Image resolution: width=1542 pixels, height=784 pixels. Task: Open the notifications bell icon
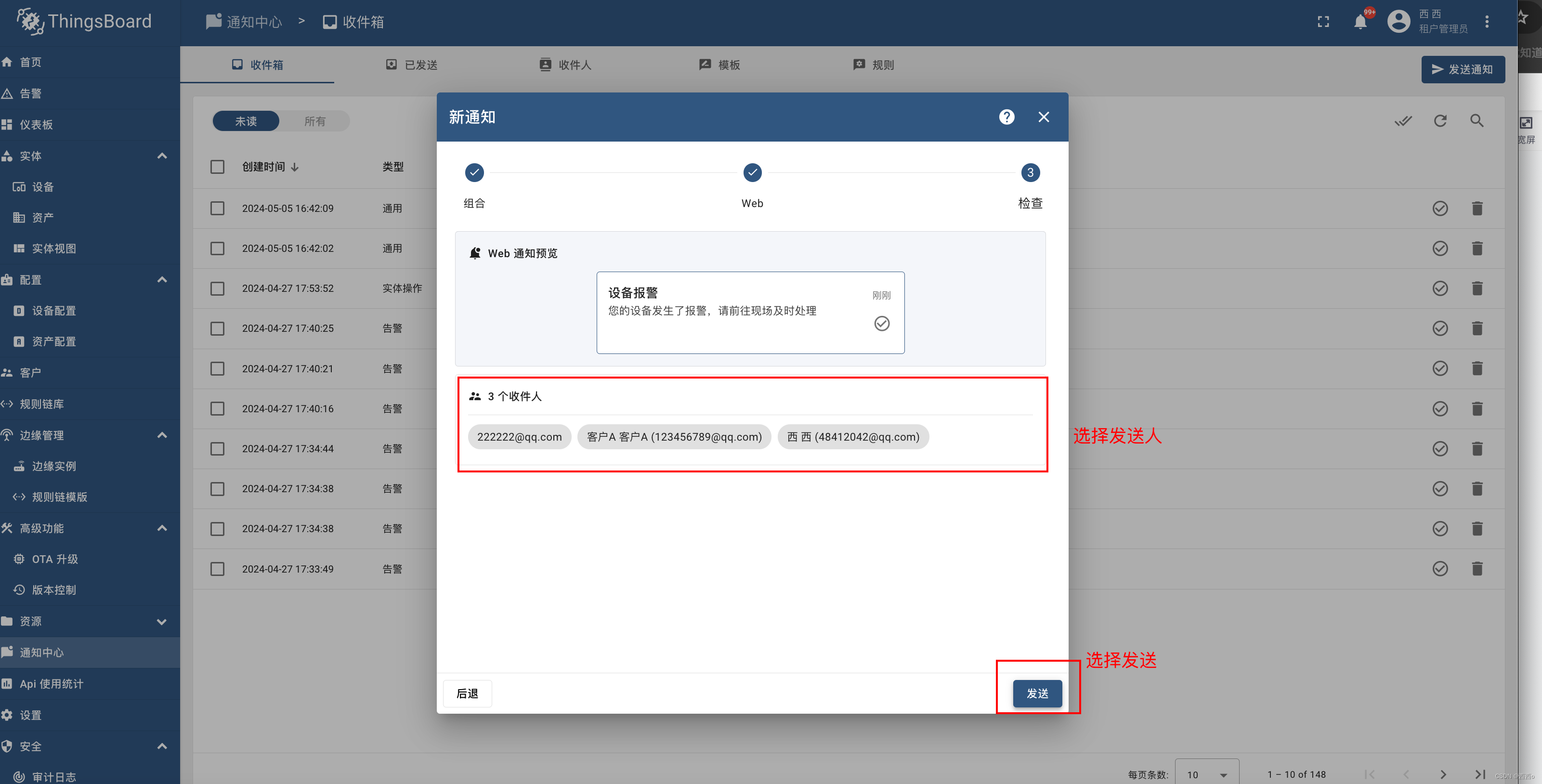pos(1360,22)
